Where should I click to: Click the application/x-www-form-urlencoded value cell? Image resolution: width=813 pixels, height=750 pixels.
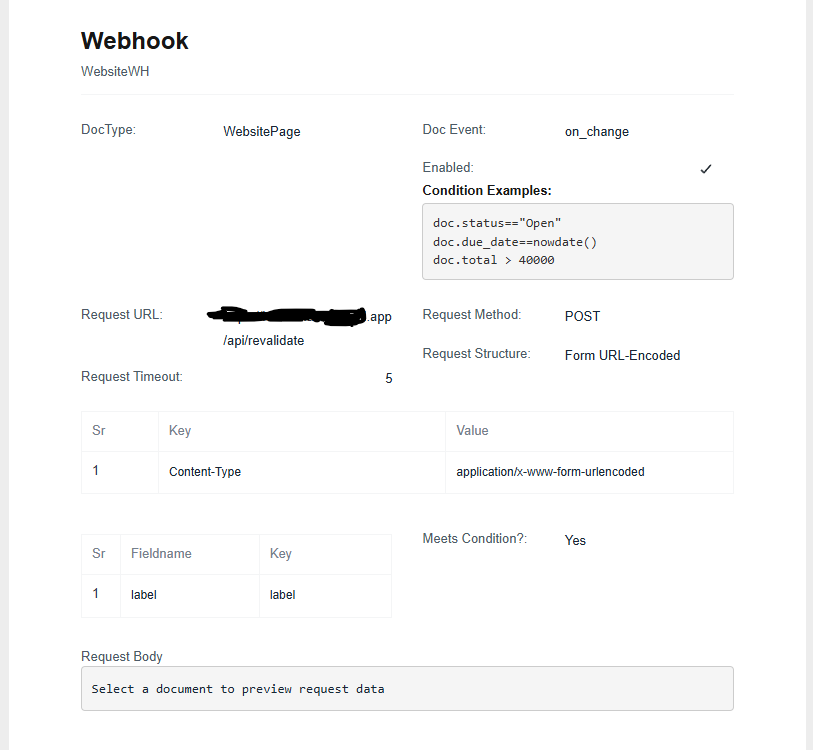(590, 472)
